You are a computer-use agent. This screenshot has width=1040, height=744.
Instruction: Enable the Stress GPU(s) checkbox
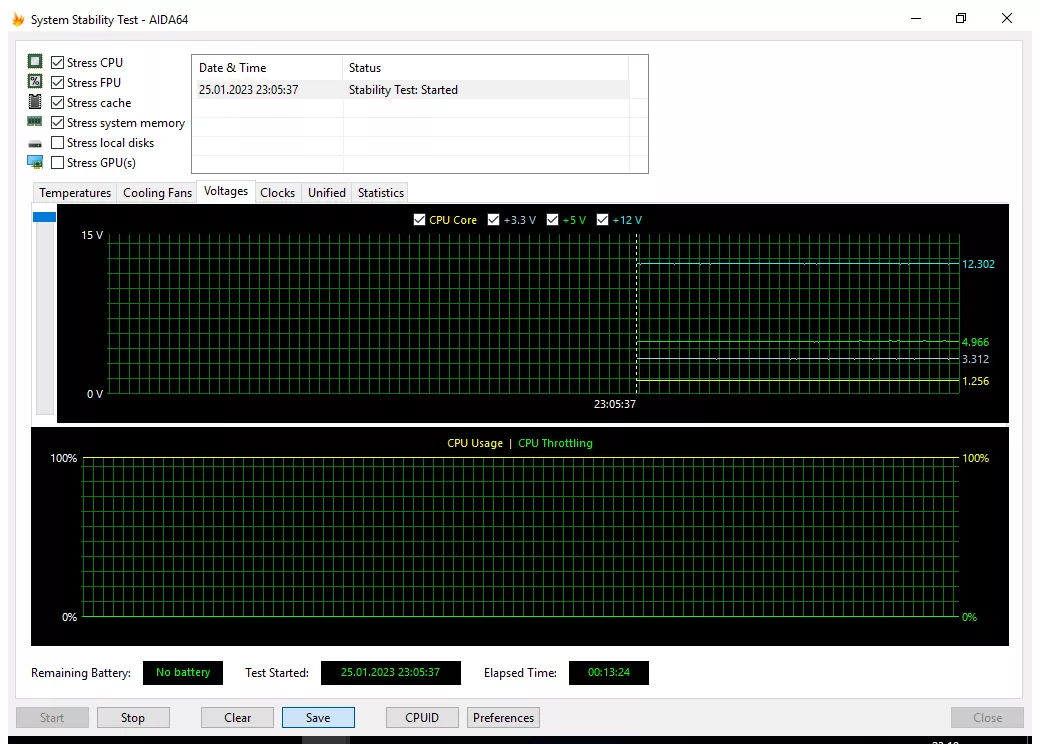pyautogui.click(x=58, y=162)
